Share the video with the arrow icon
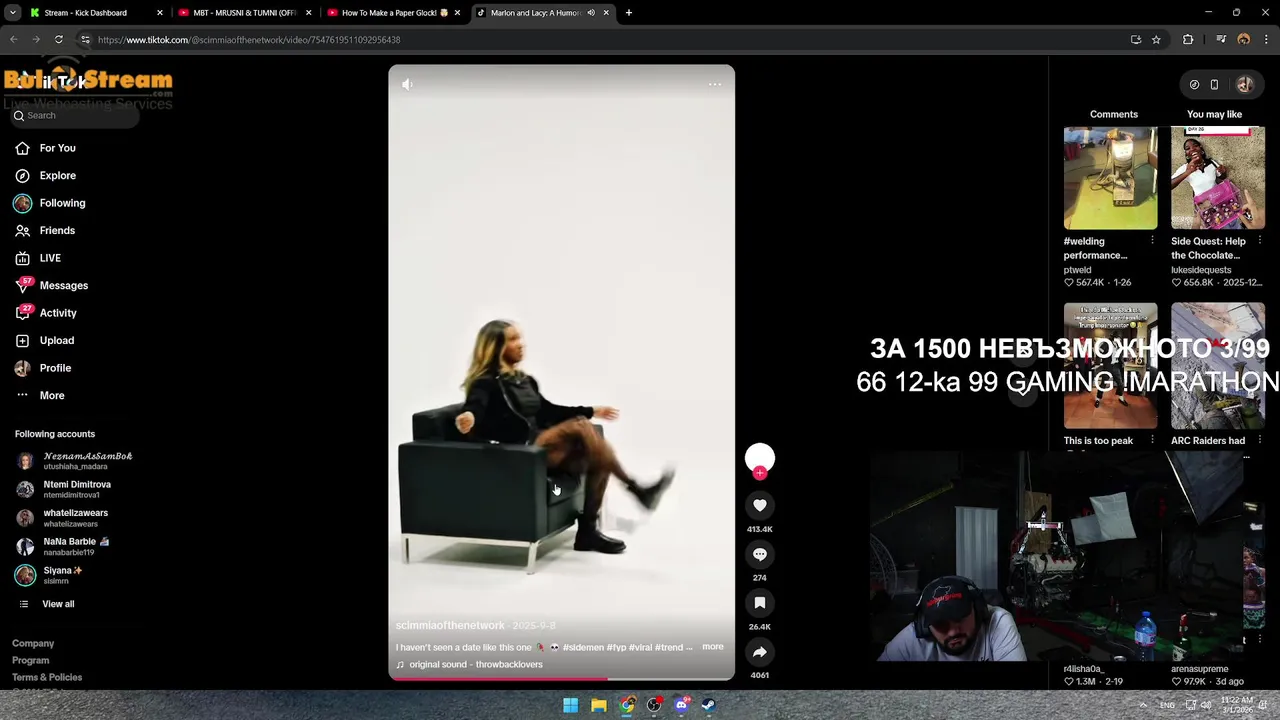This screenshot has width=1280, height=720. click(760, 652)
